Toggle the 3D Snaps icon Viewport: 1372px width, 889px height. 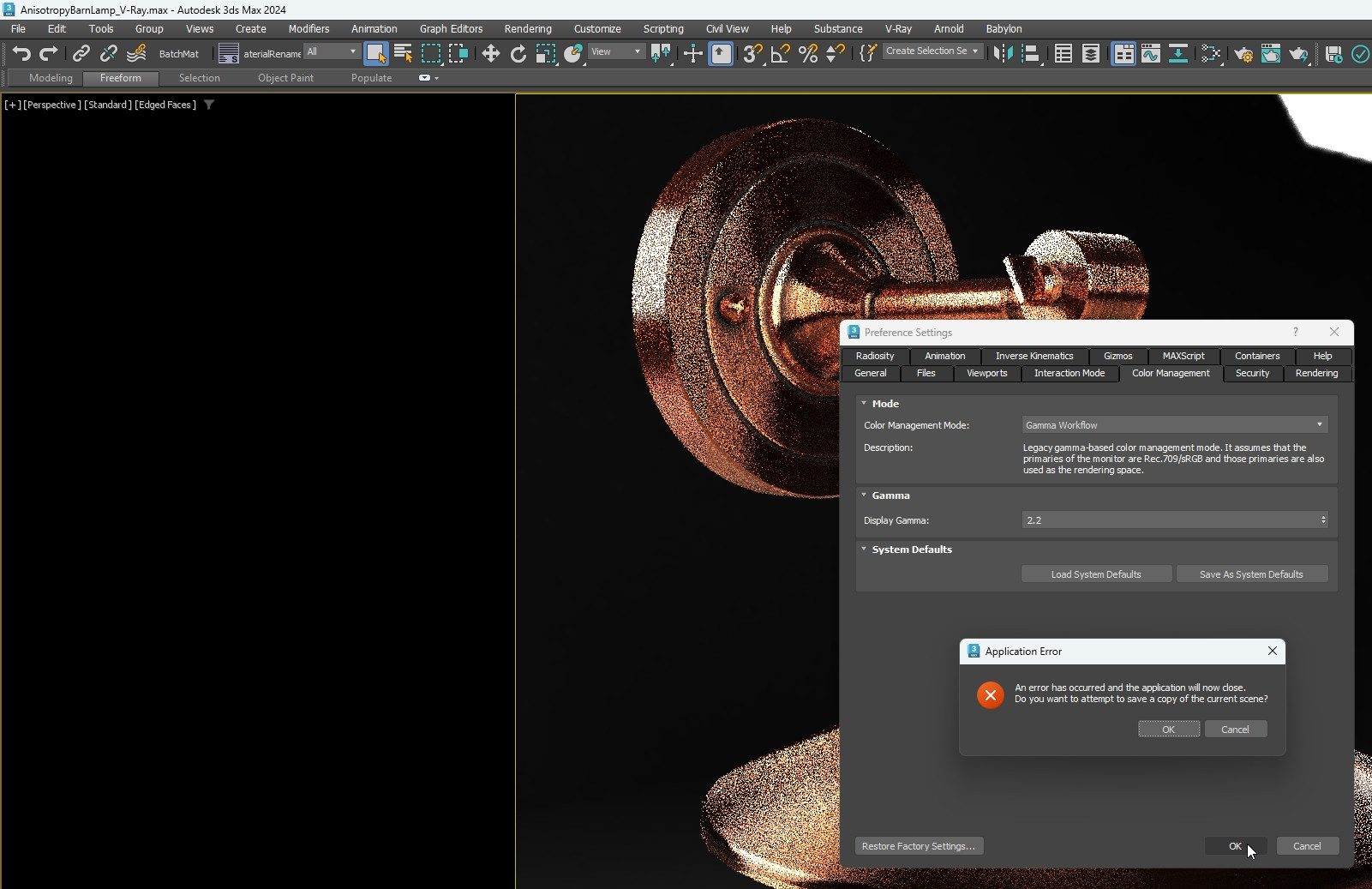pyautogui.click(x=752, y=53)
